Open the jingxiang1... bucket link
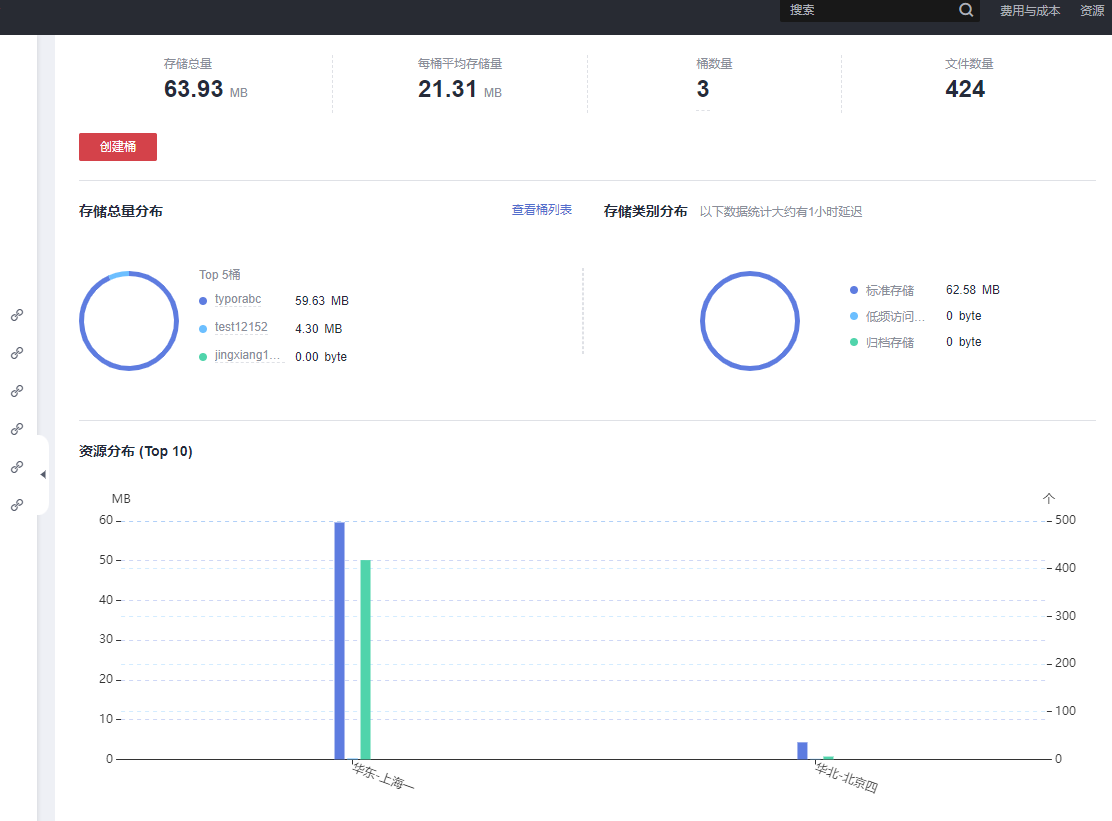 (248, 355)
